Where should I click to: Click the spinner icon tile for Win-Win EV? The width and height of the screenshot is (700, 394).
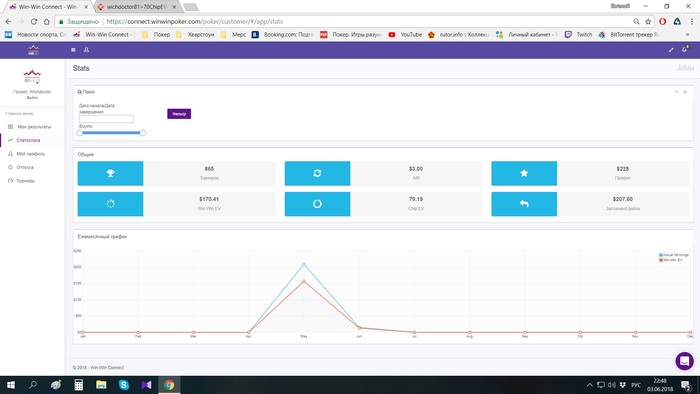click(110, 204)
